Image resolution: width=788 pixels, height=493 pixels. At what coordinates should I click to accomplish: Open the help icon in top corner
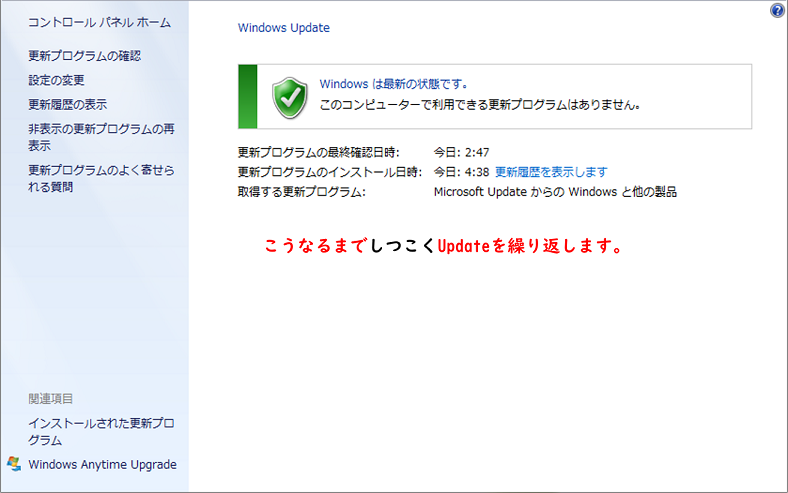pyautogui.click(x=777, y=11)
